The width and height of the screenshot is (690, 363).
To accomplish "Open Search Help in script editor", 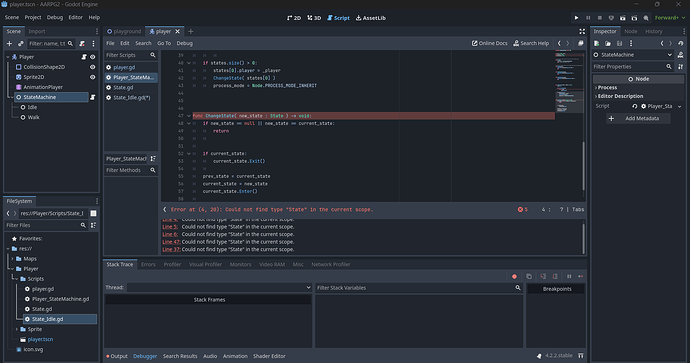I will click(x=531, y=43).
